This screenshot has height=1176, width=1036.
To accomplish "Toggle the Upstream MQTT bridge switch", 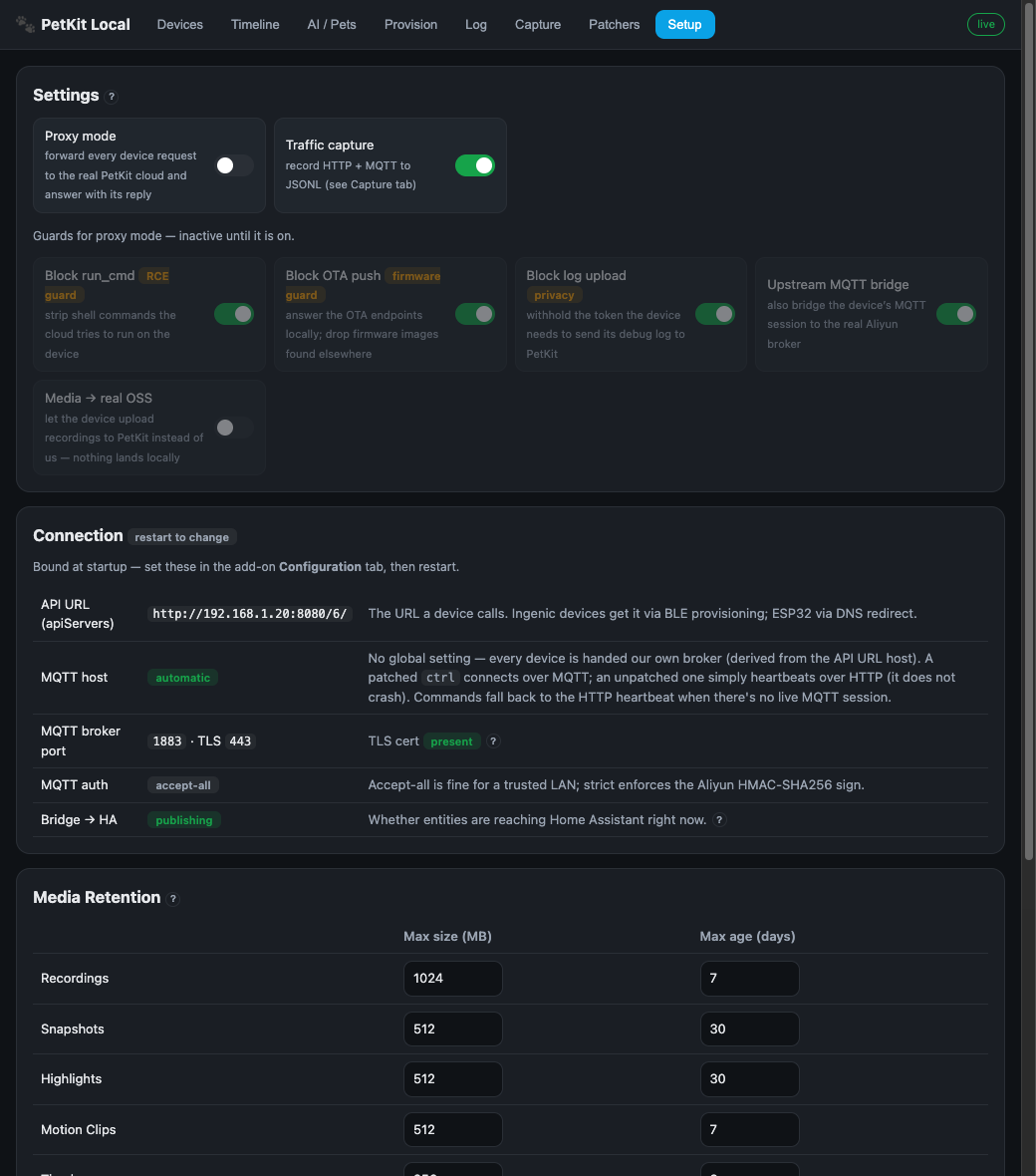I will pos(955,314).
